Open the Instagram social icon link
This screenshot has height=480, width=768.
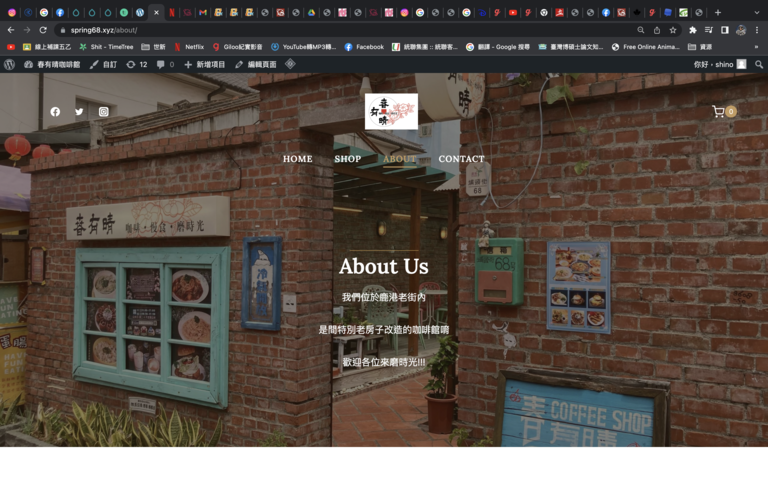click(x=103, y=112)
